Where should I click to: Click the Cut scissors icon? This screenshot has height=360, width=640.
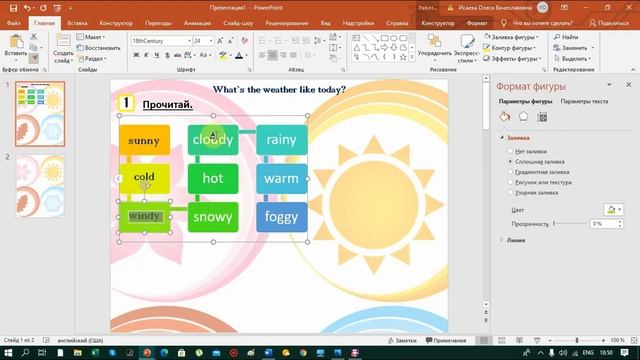tap(34, 37)
